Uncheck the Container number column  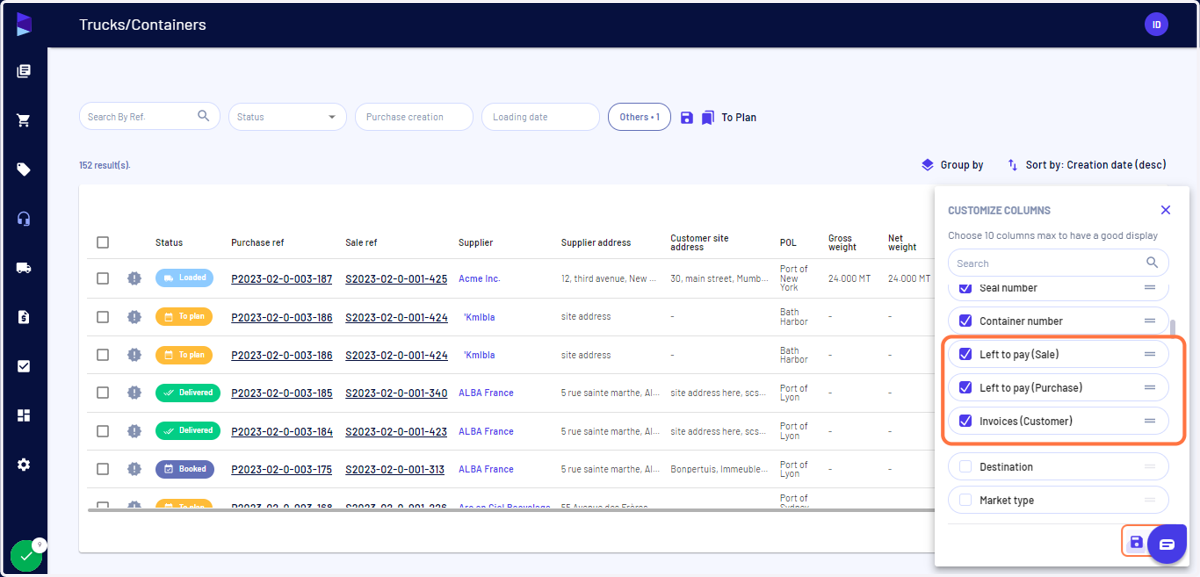[x=965, y=321]
